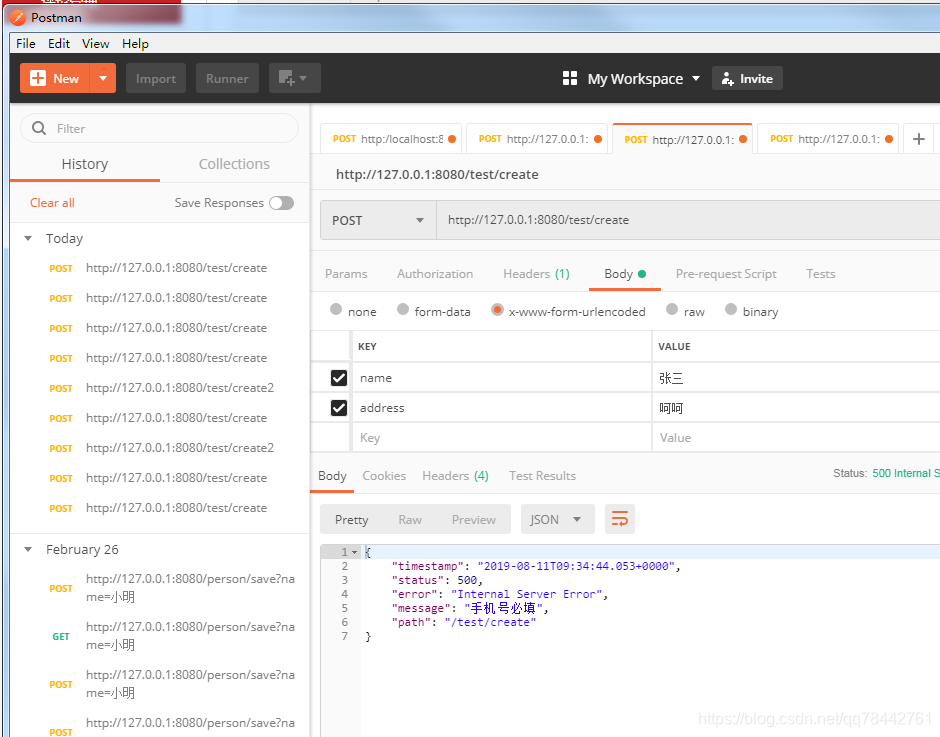Toggle text wrapping in the response viewer
940x737 pixels.
coord(617,519)
